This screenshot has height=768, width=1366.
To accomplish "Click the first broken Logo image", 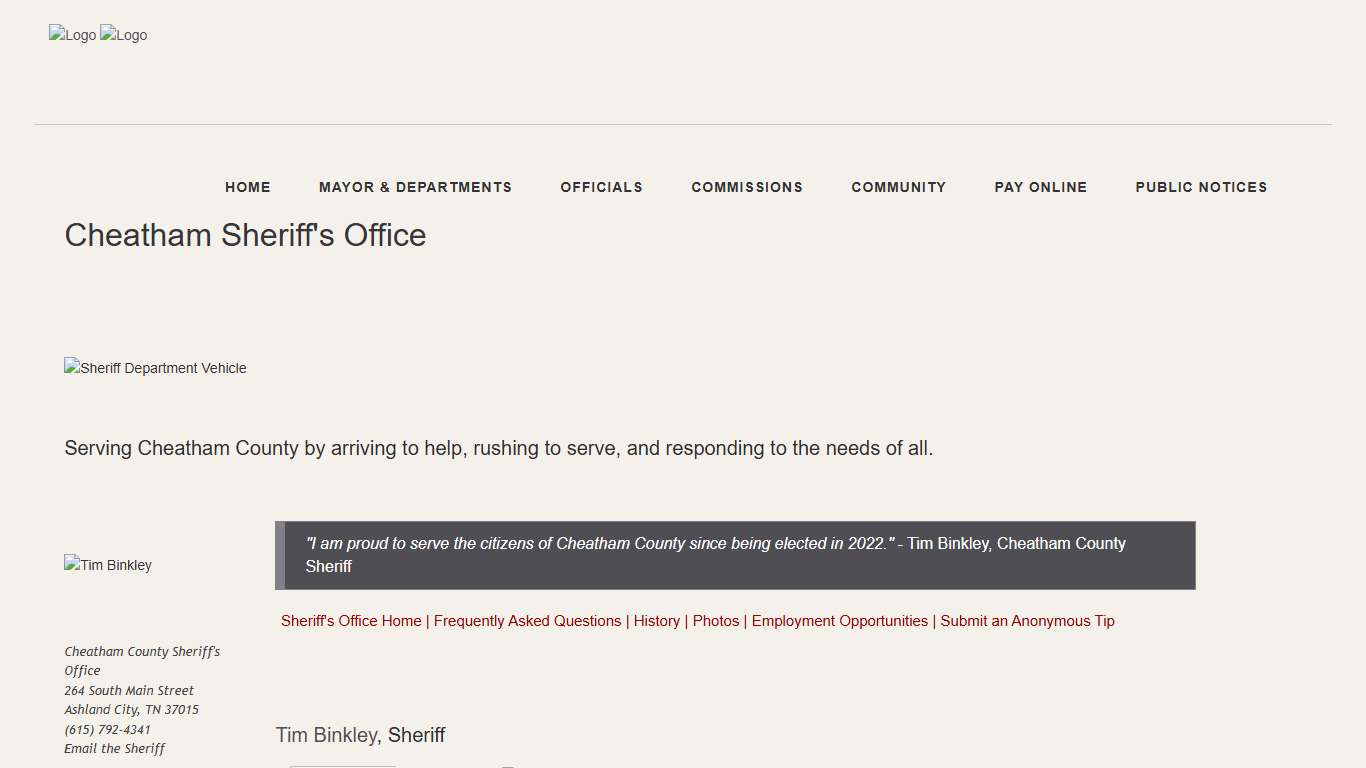I will point(72,35).
